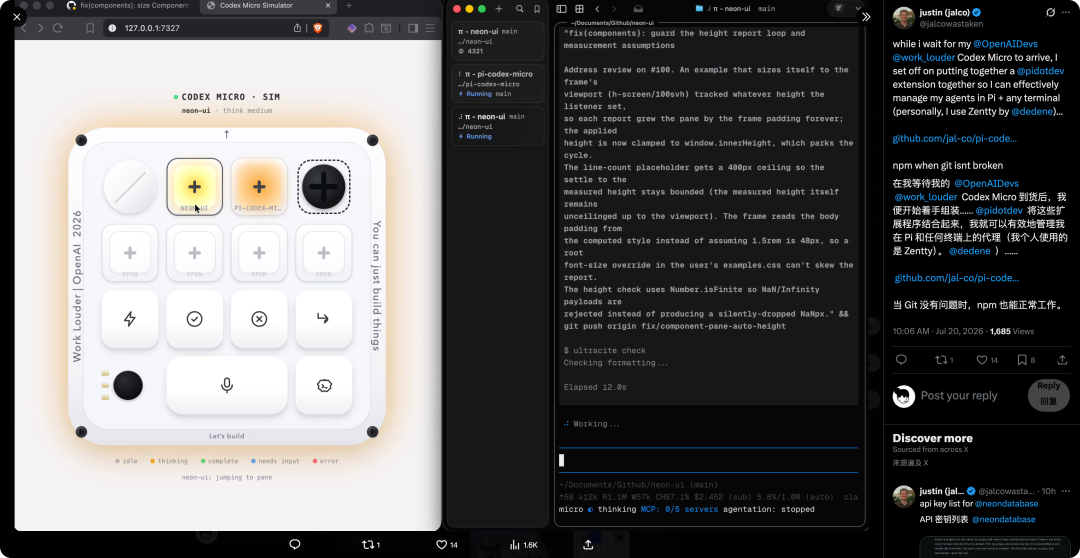Click the lightning bolt key on simulator
The height and width of the screenshot is (558, 1080).
click(x=129, y=319)
